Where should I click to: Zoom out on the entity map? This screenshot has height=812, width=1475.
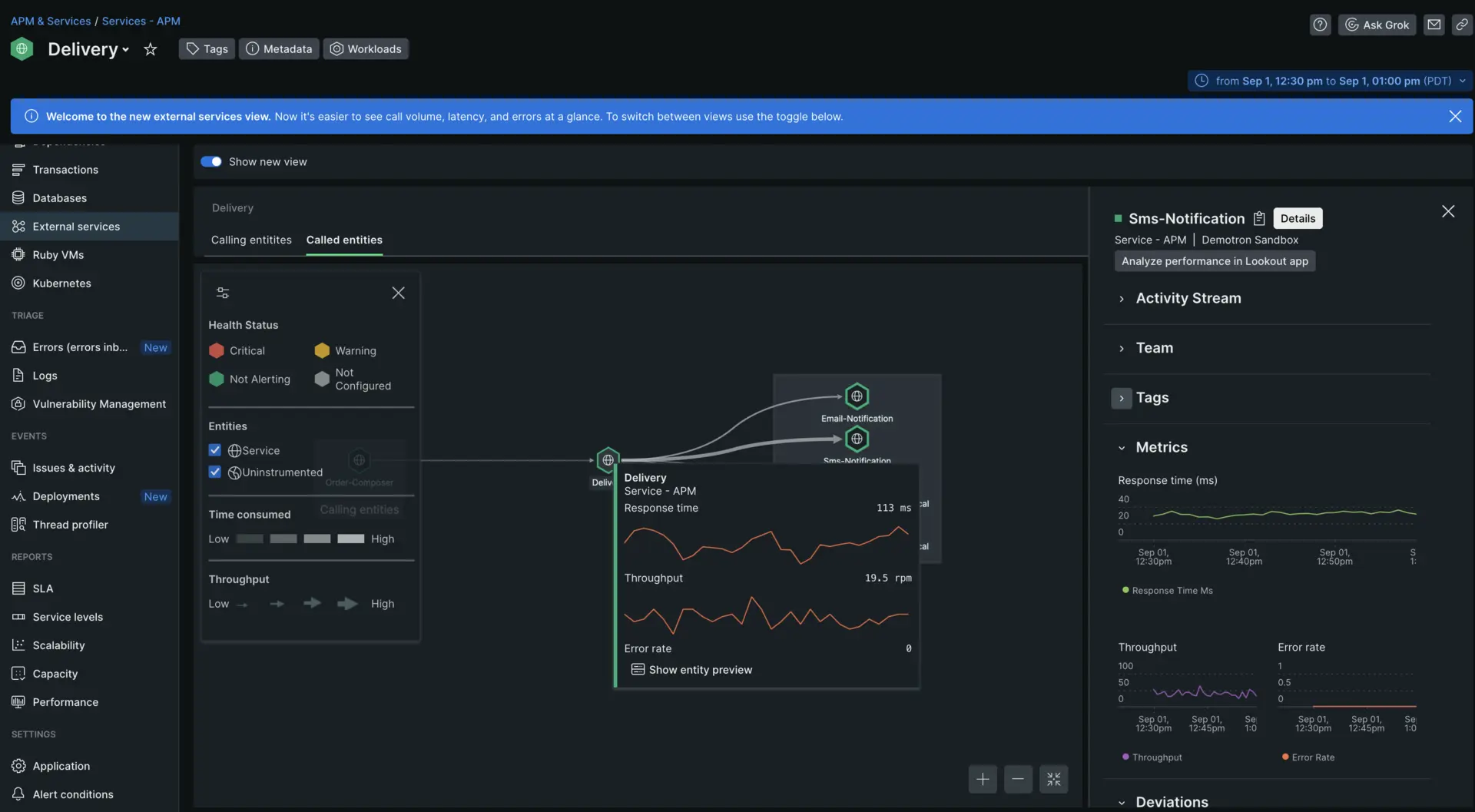1018,780
